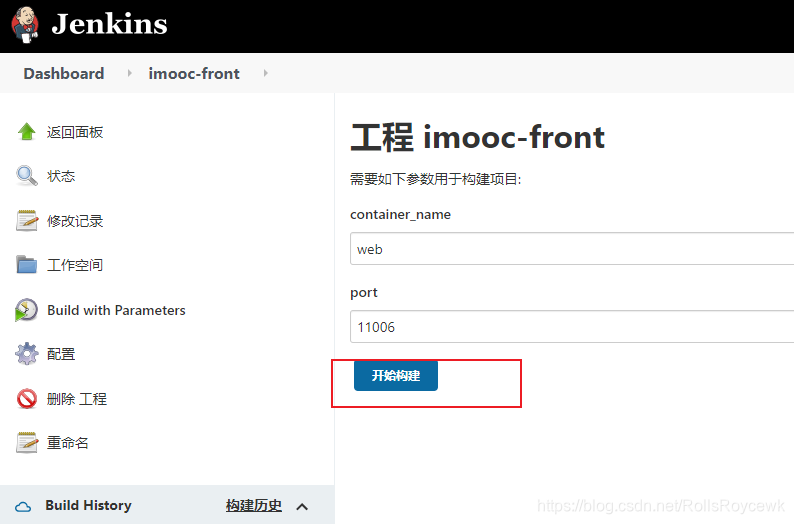
Task: Click the notepad icon for 修改记录
Action: click(26, 220)
